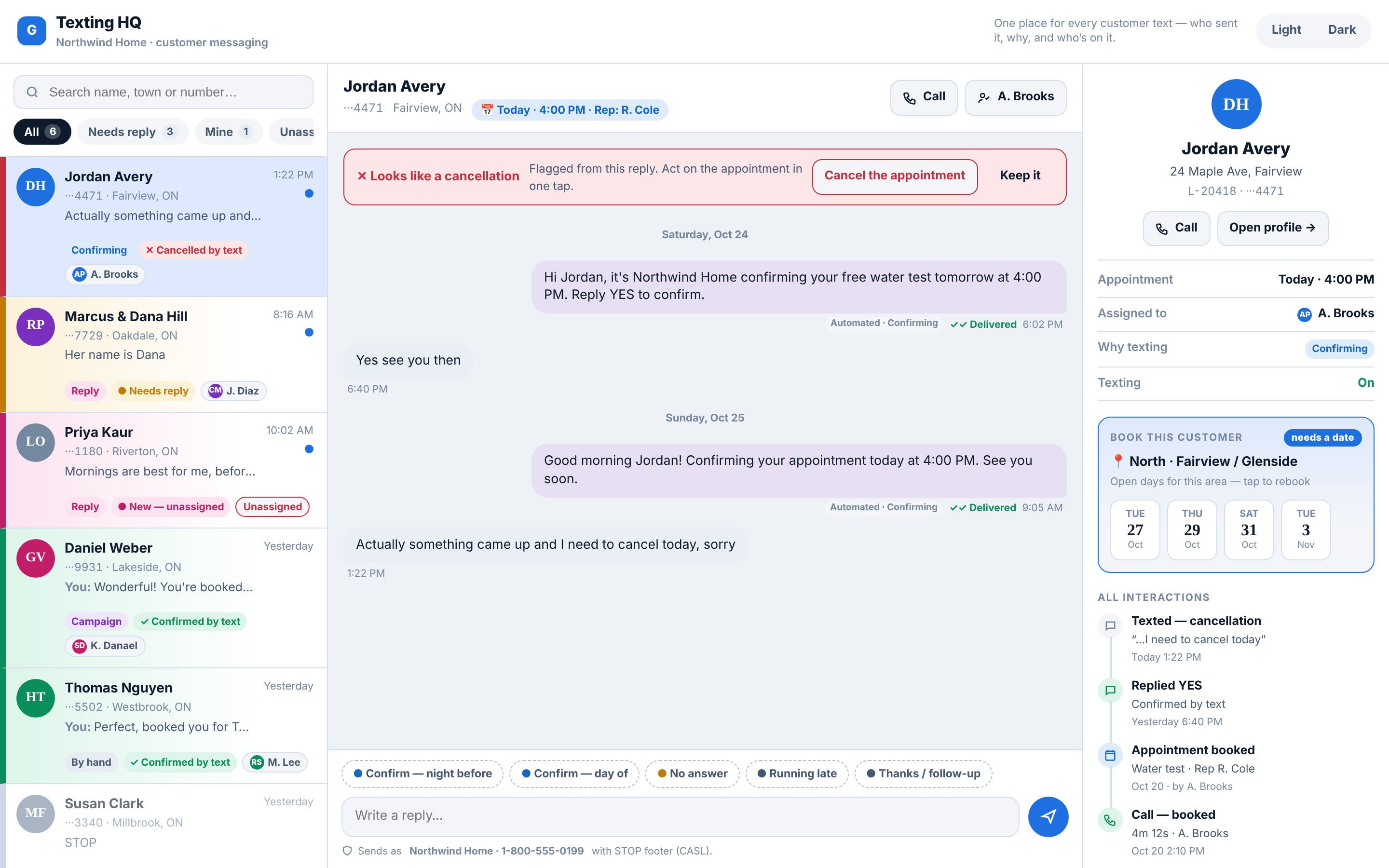Select the All conversations filter

[42, 132]
